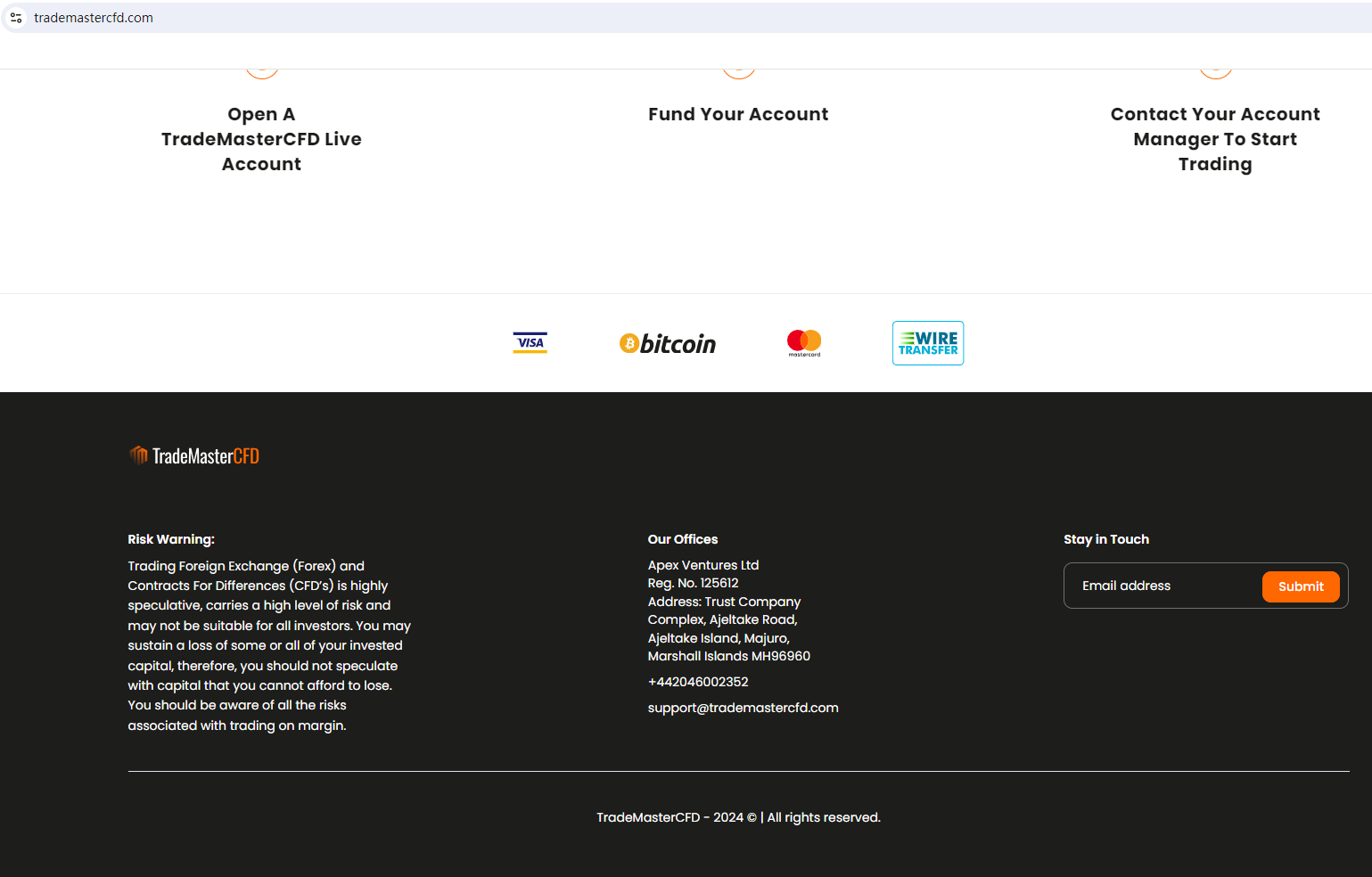The height and width of the screenshot is (877, 1372).
Task: Click the trademastercfd.com URL in address bar
Action: click(94, 18)
